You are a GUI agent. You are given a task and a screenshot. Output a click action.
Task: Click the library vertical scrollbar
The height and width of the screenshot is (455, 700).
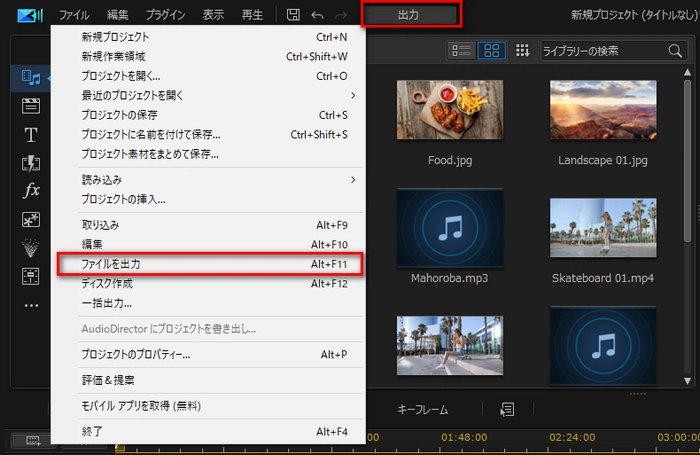692,220
